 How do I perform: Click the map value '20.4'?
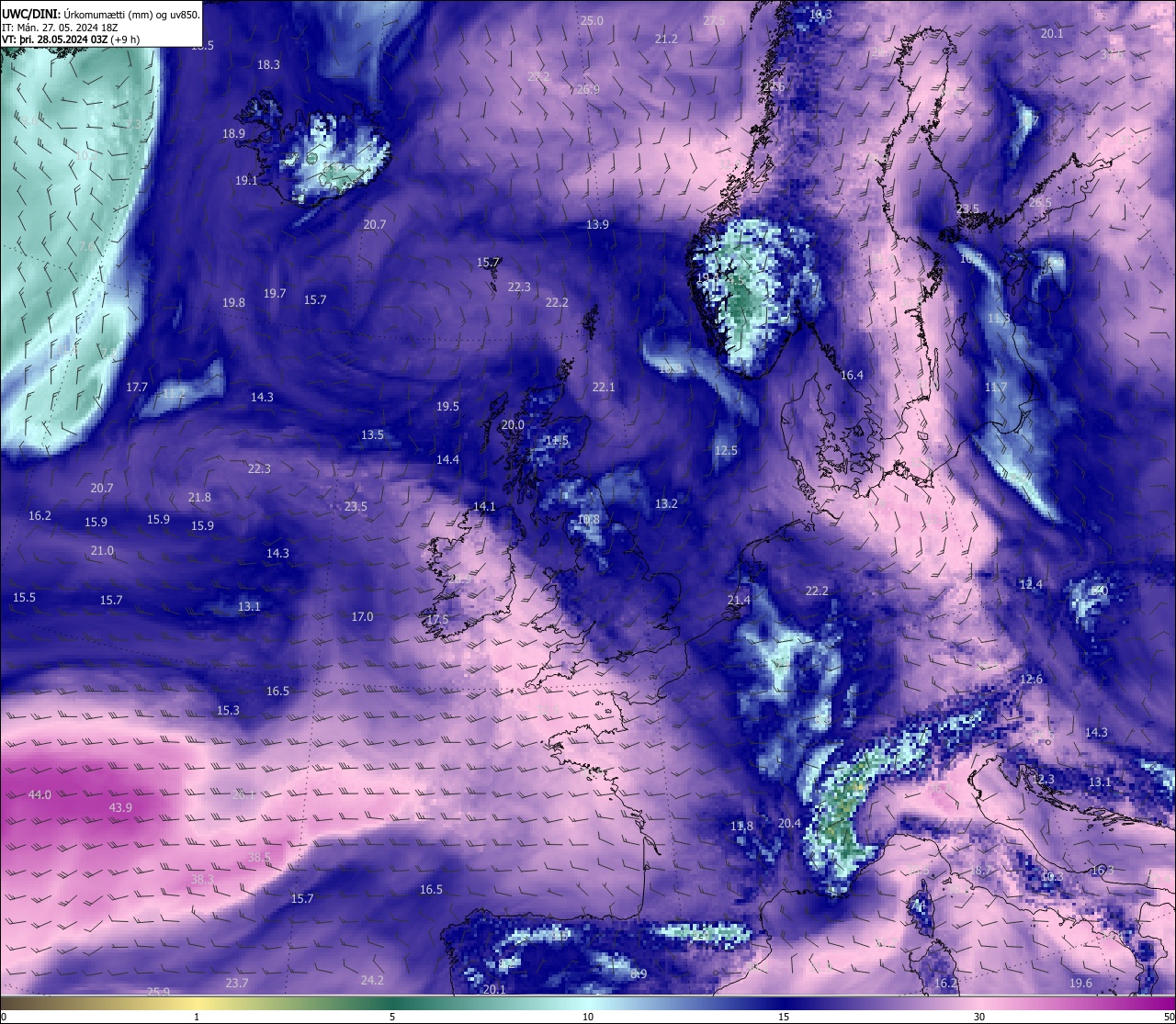789,823
